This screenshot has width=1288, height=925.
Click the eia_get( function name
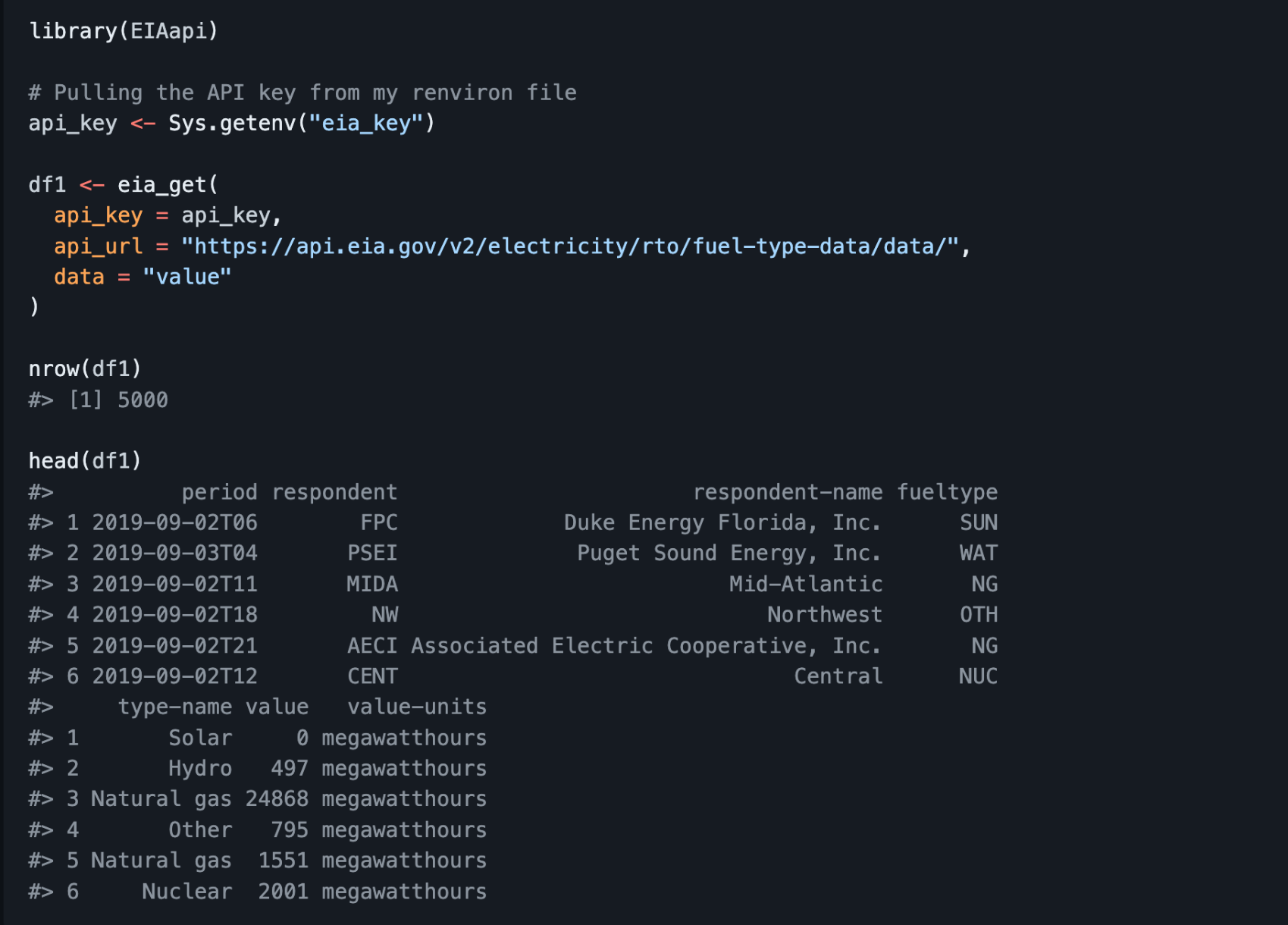click(167, 184)
